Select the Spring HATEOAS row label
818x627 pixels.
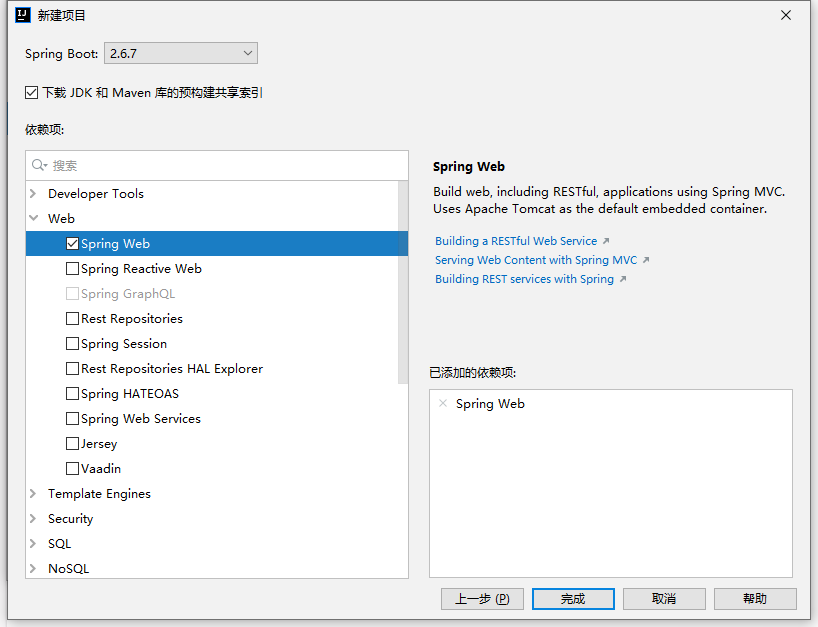pos(130,394)
